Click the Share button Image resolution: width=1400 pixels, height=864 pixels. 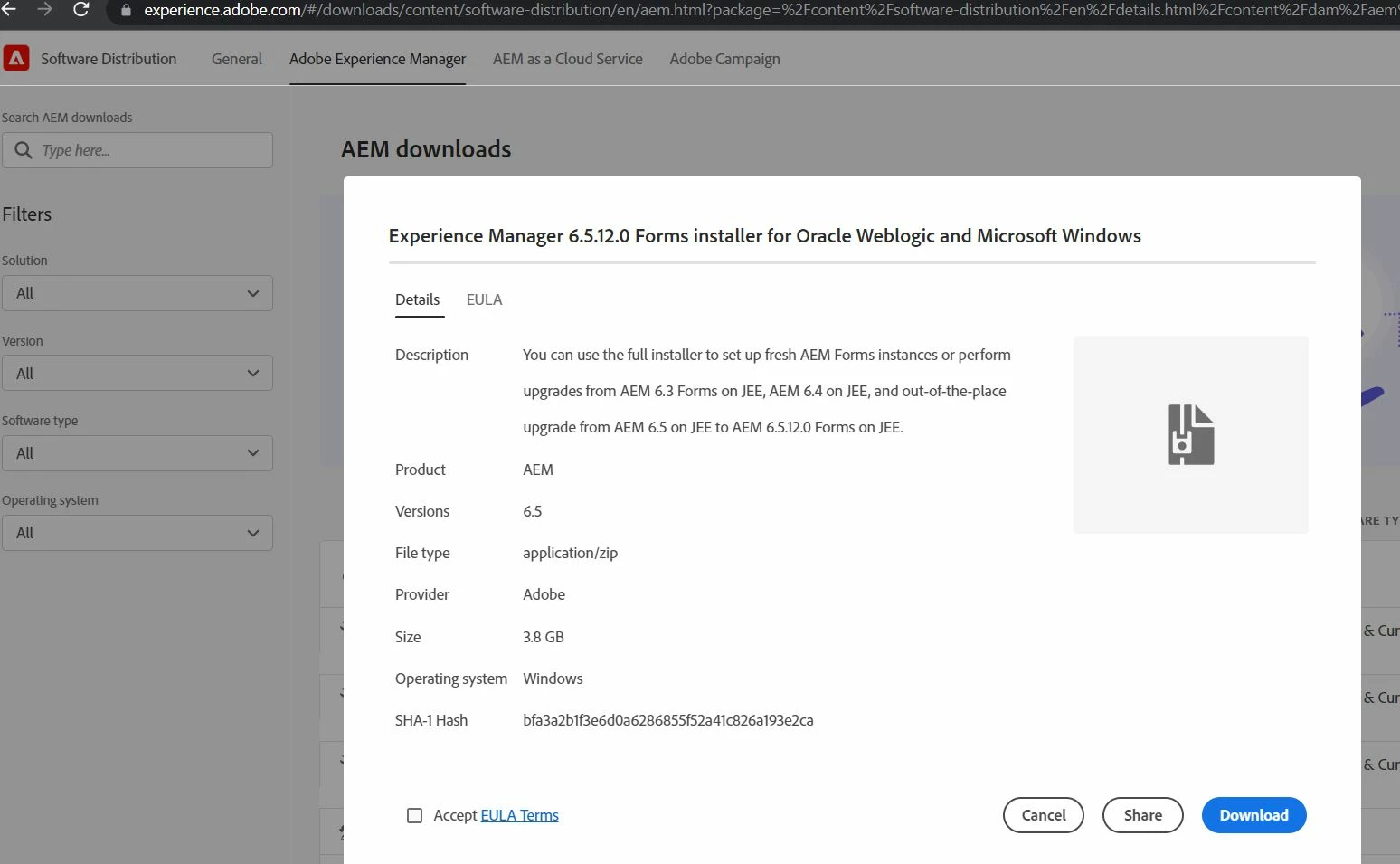coord(1143,815)
